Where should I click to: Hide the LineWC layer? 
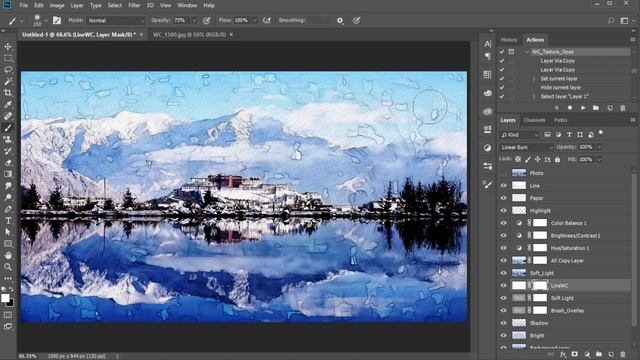pyautogui.click(x=504, y=285)
